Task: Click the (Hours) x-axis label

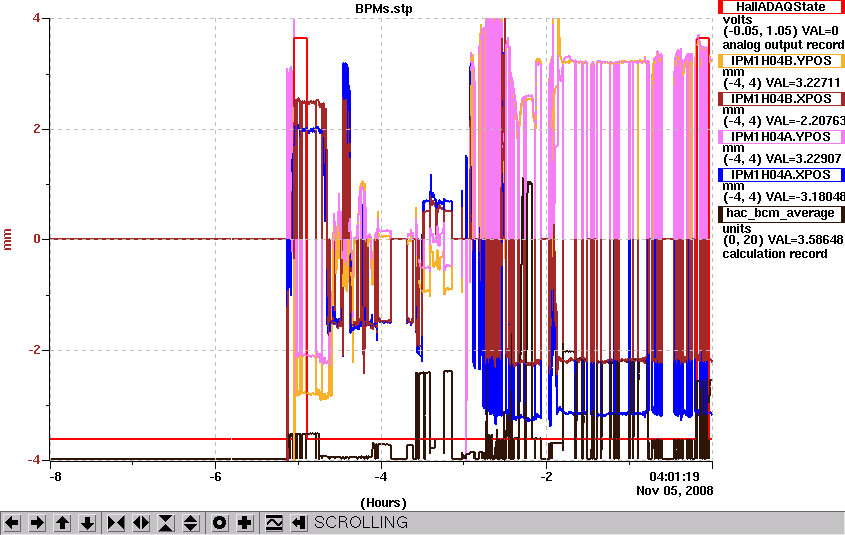Action: click(383, 503)
